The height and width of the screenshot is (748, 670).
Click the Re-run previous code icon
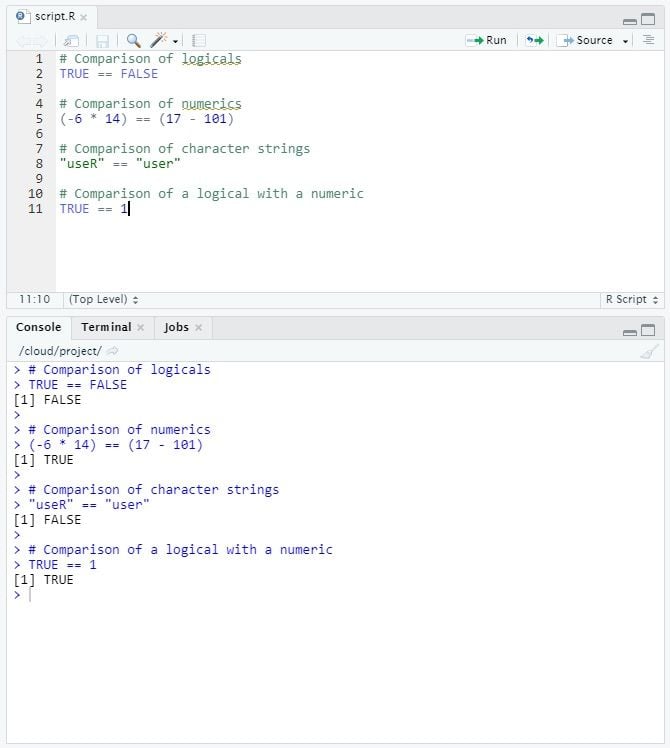click(535, 40)
